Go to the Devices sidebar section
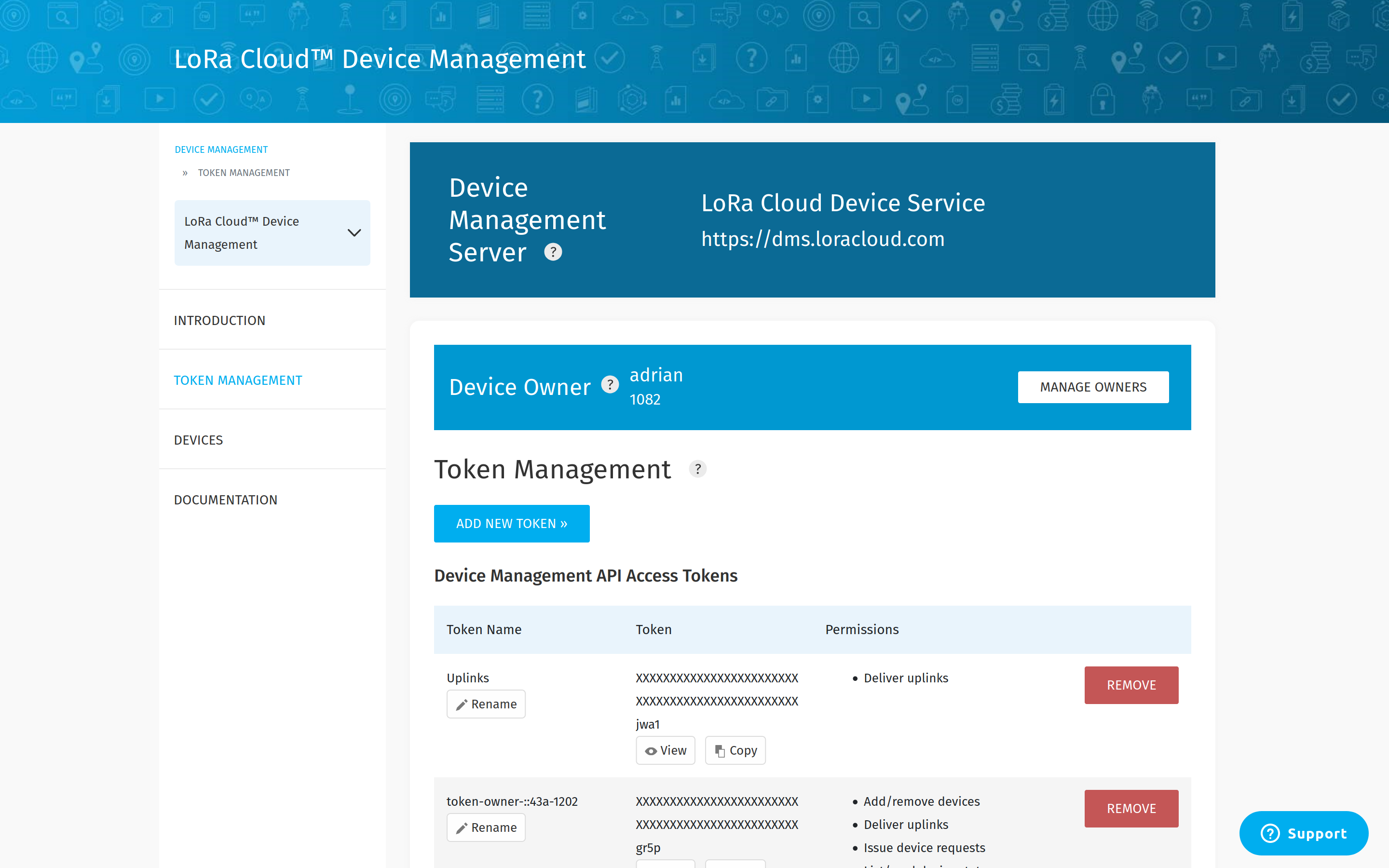The width and height of the screenshot is (1389, 868). click(198, 440)
